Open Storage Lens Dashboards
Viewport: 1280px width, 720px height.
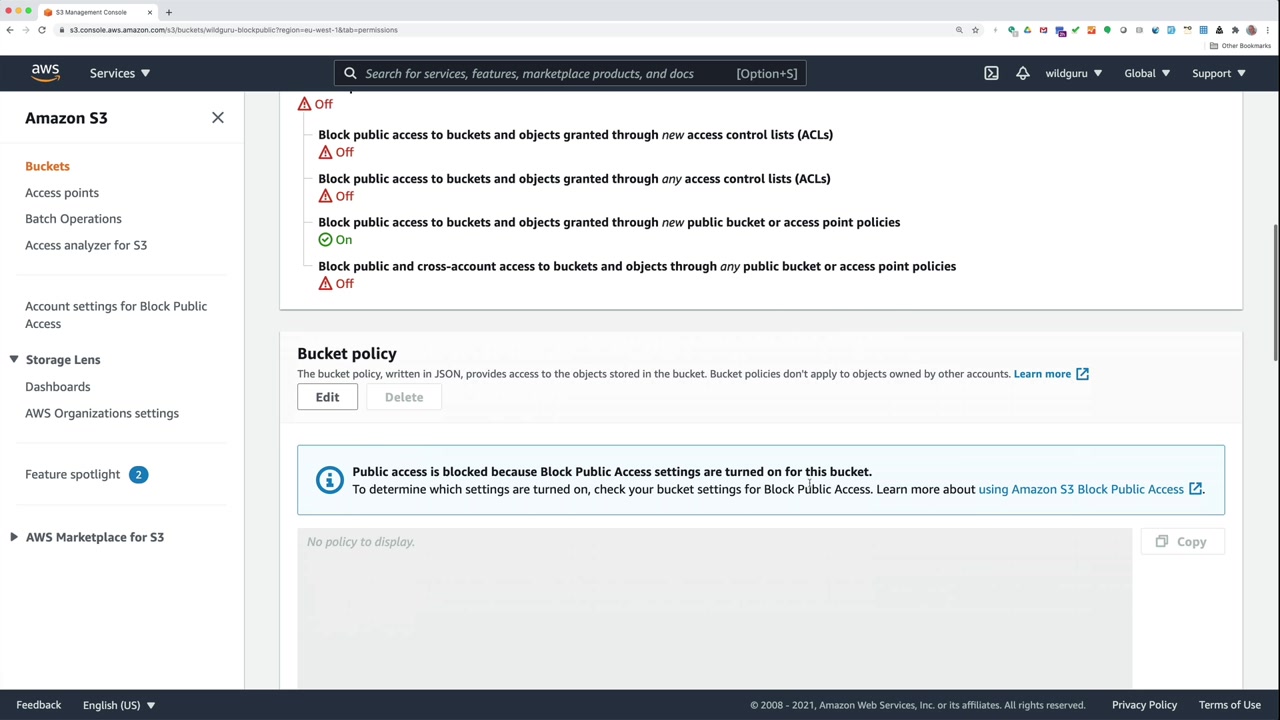[57, 387]
